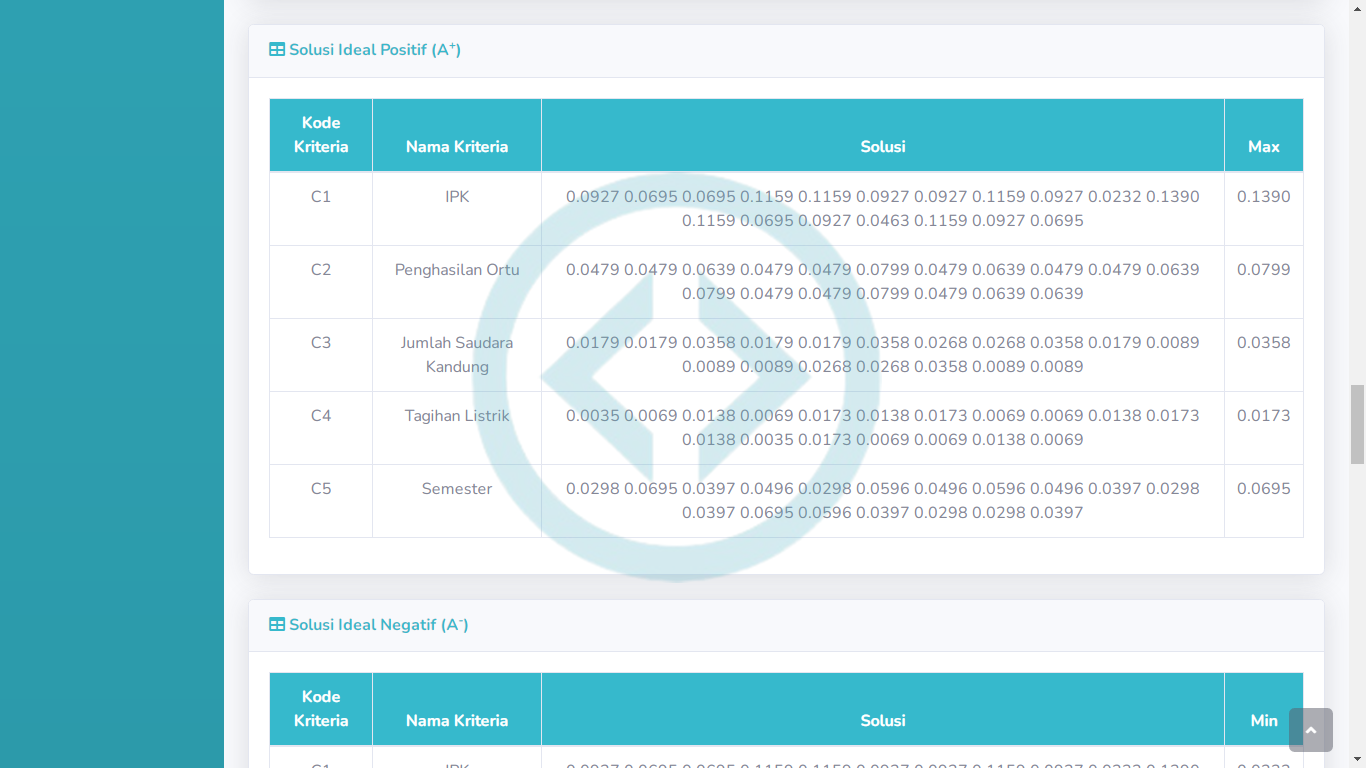Select the Nama Kriteria header in negative table
Screen dimensions: 1366x768
[x=457, y=720]
